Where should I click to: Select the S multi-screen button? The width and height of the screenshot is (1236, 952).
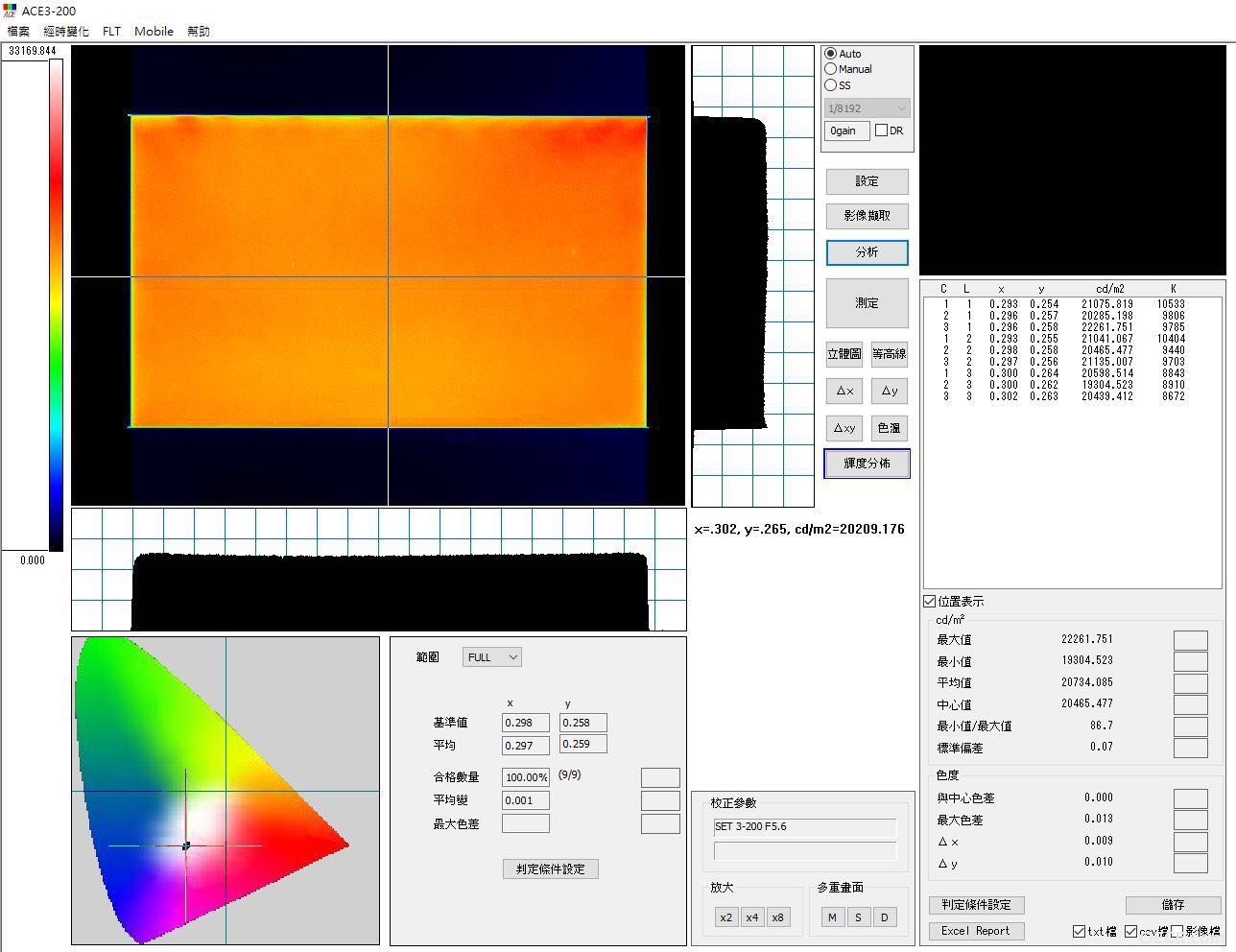click(858, 917)
